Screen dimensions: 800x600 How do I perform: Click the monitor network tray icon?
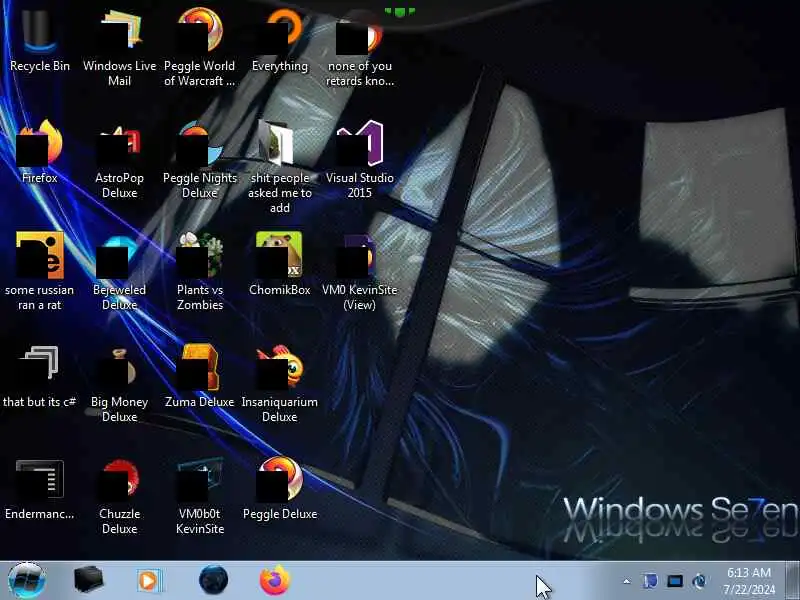tap(674, 581)
